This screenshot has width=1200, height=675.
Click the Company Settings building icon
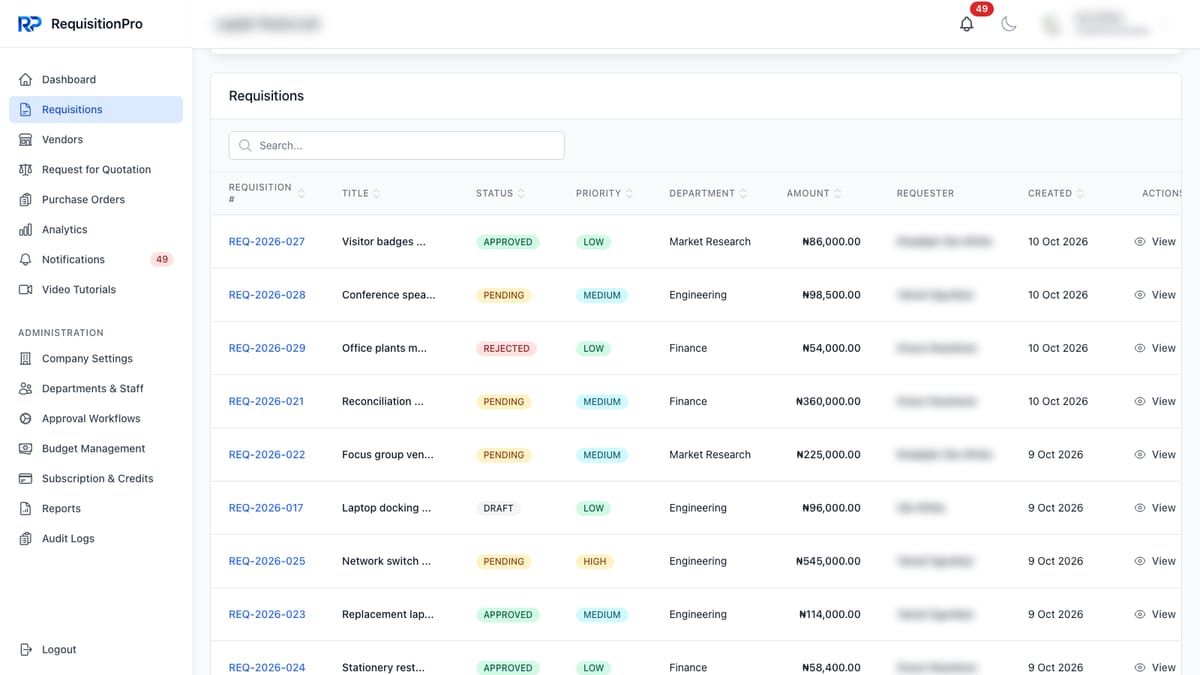click(x=26, y=359)
